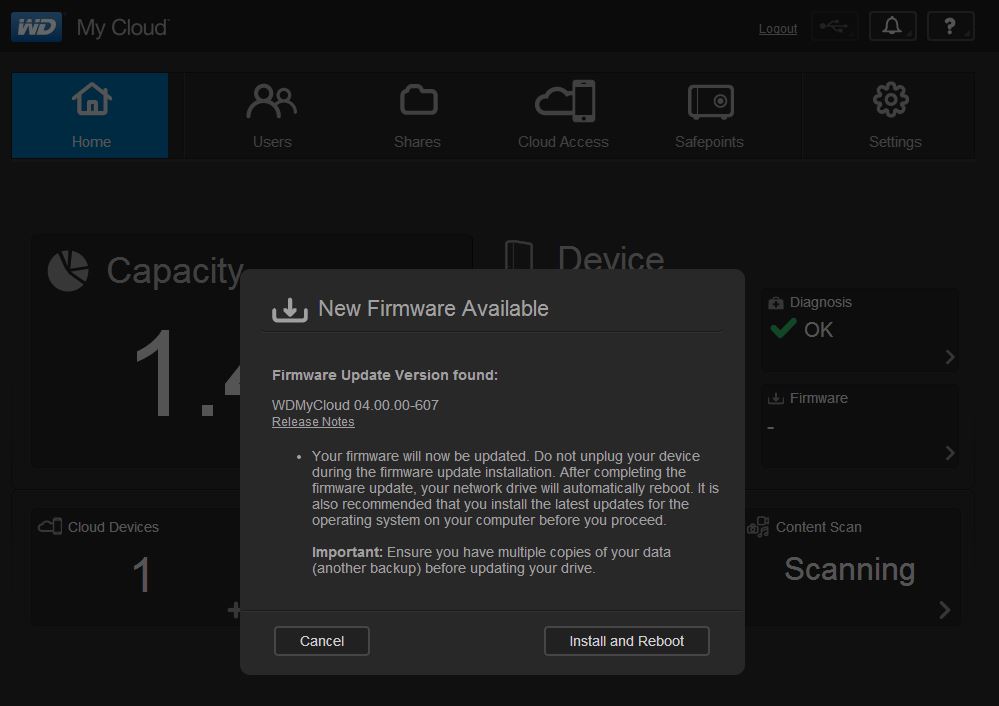The height and width of the screenshot is (706, 999).
Task: Click Install and Reboot button
Action: tap(626, 641)
